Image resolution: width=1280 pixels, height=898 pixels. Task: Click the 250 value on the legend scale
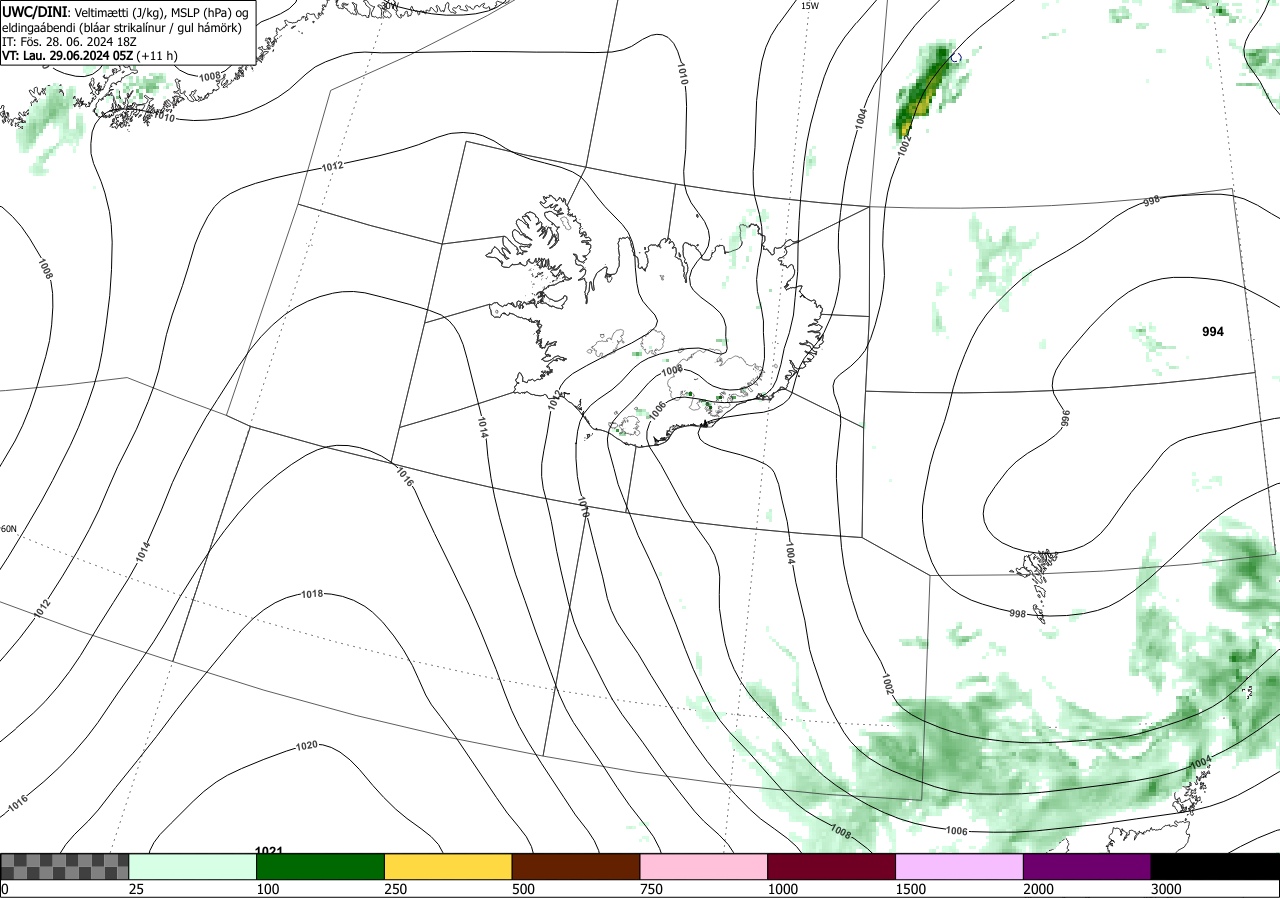pos(395,889)
